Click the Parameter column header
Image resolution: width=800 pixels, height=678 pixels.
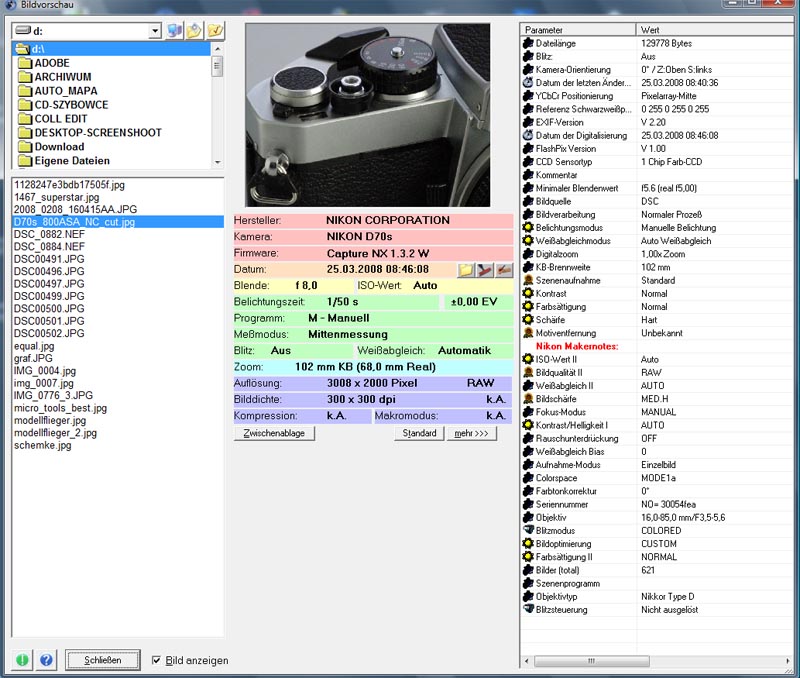click(578, 30)
